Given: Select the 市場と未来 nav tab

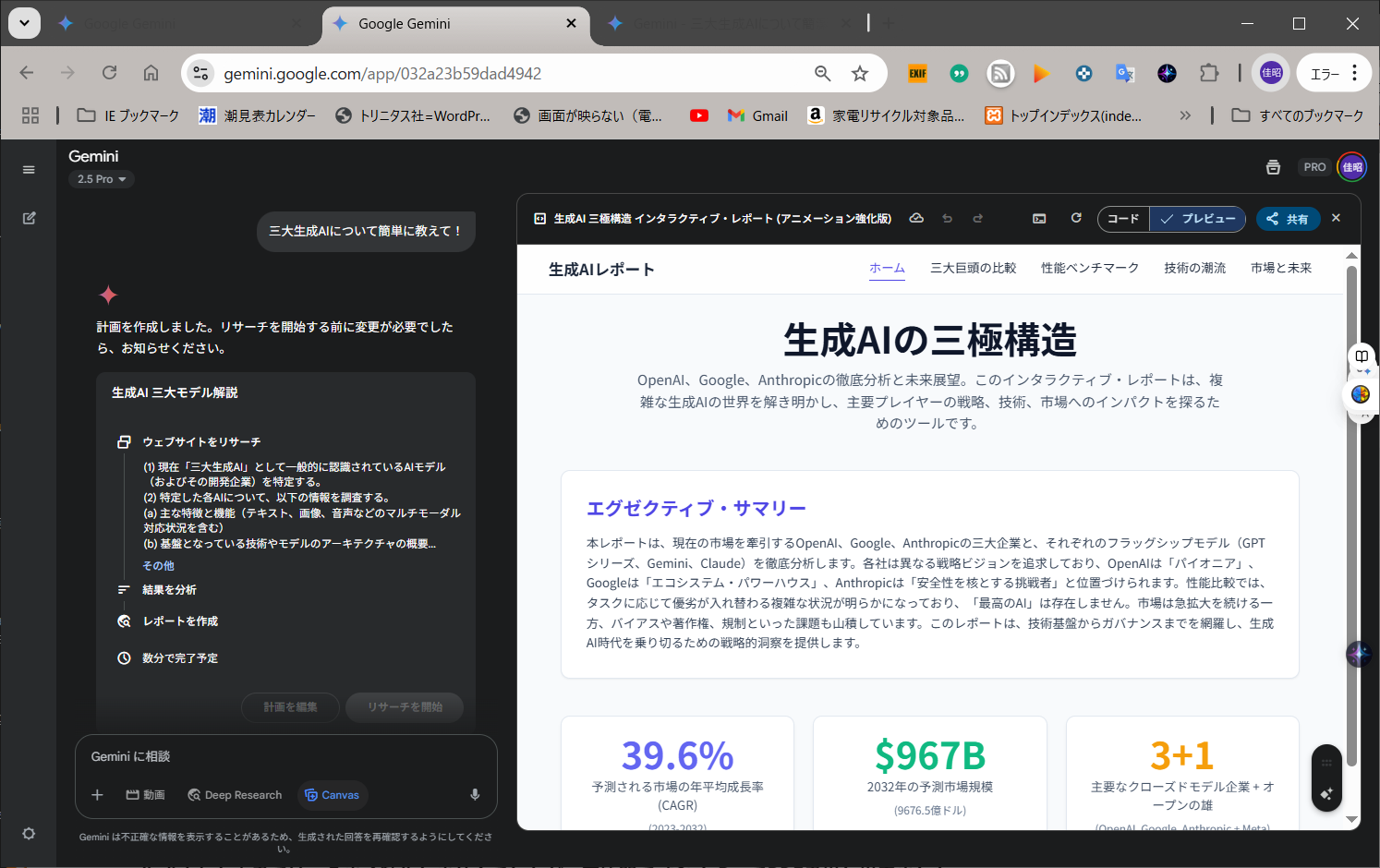Looking at the screenshot, I should (x=1281, y=268).
